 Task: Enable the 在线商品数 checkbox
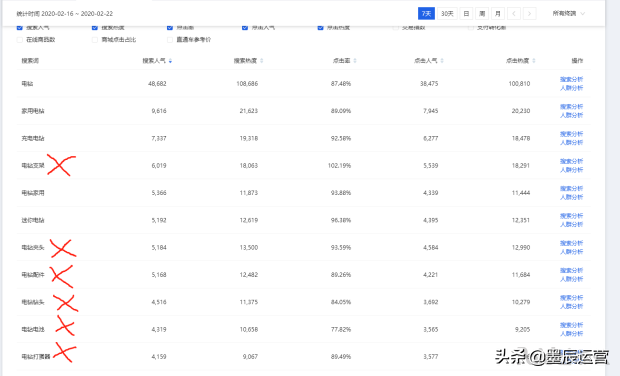point(19,40)
